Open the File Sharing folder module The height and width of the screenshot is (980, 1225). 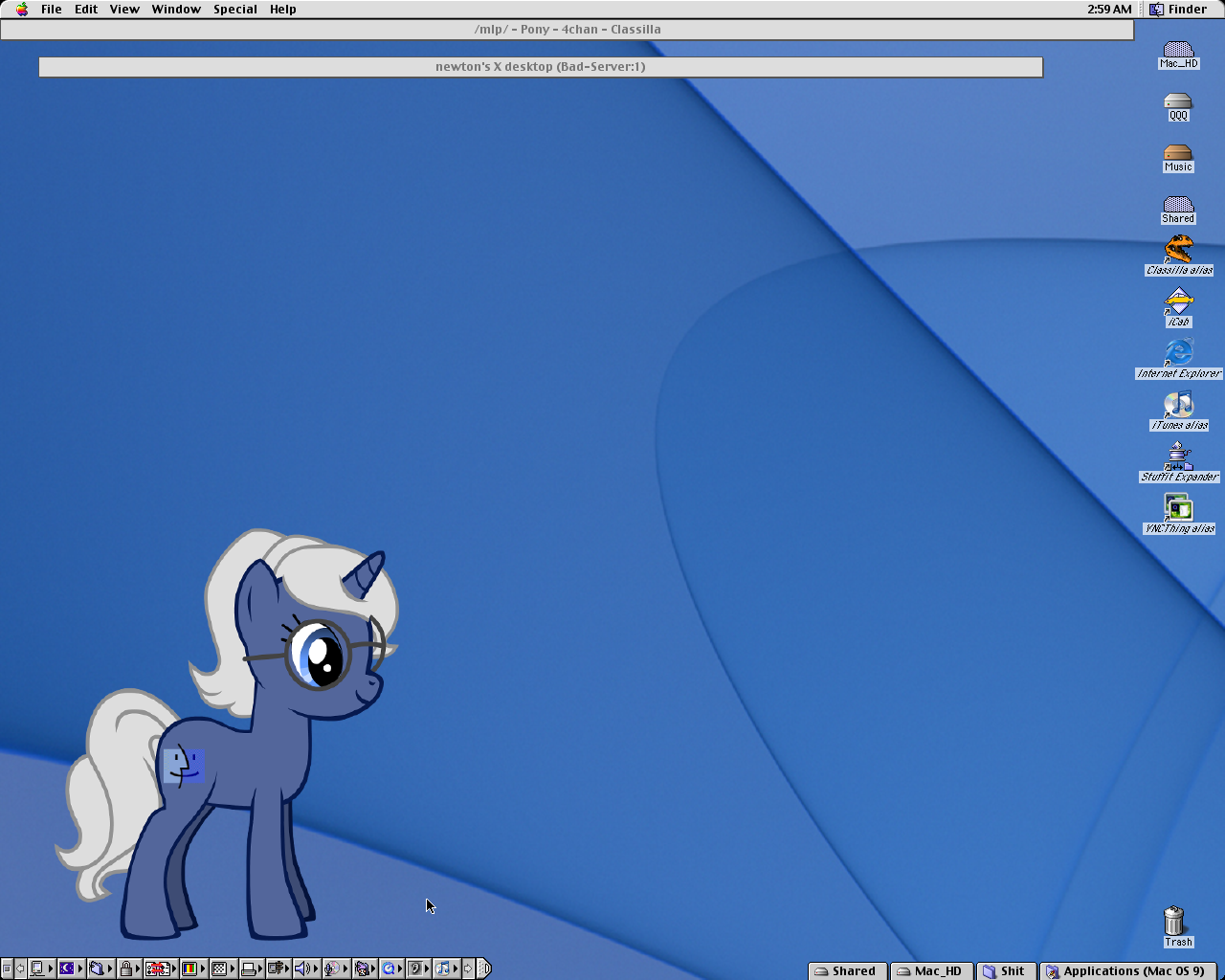coord(100,969)
